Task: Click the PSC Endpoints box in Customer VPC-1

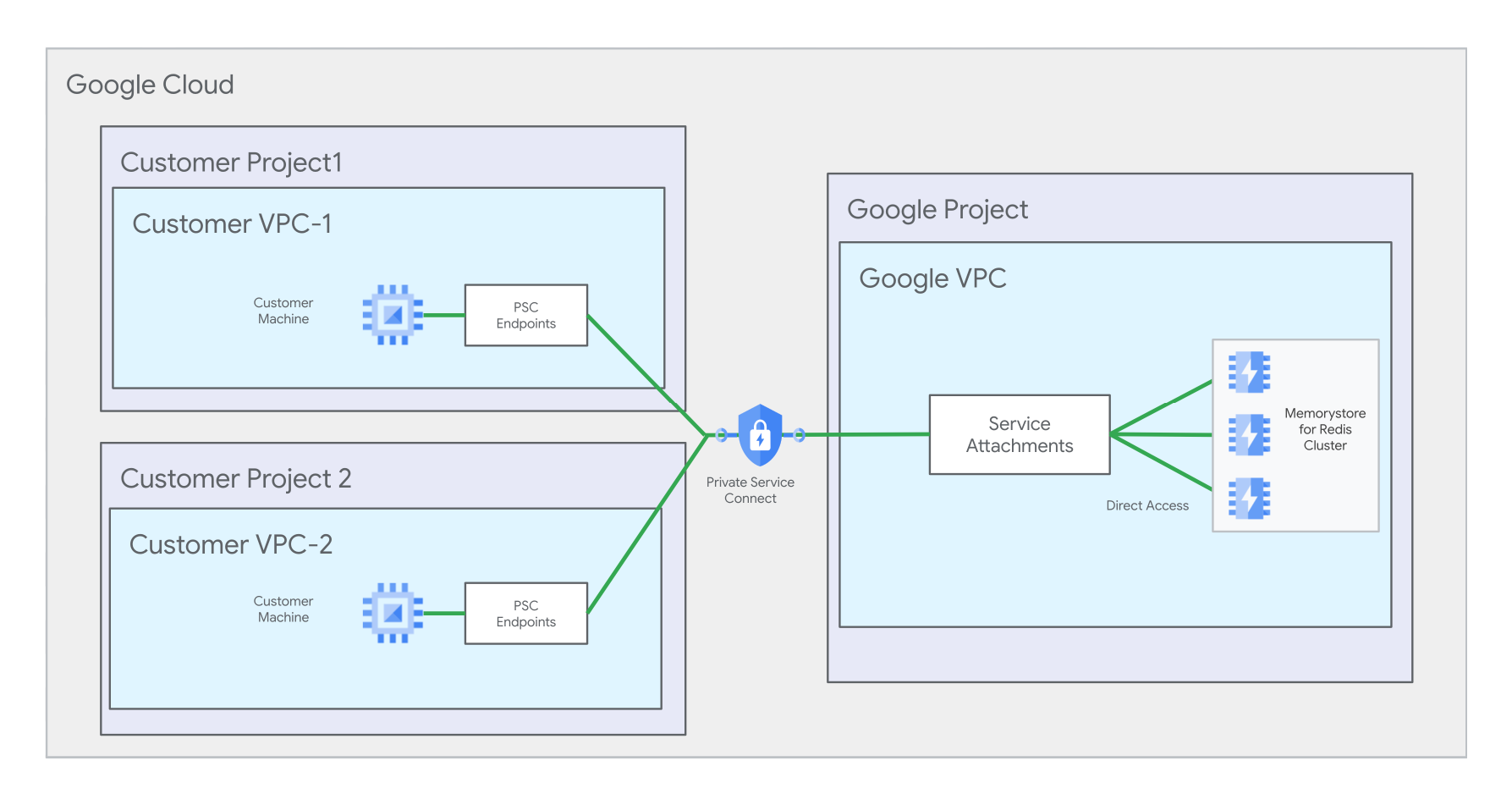Action: coord(525,315)
